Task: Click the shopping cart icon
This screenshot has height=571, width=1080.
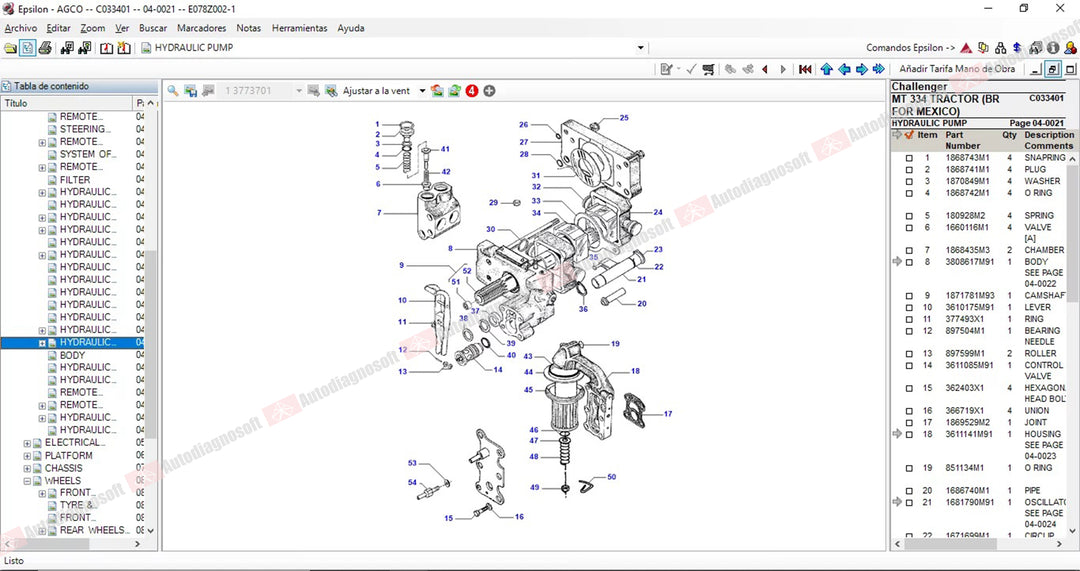Action: coord(708,69)
